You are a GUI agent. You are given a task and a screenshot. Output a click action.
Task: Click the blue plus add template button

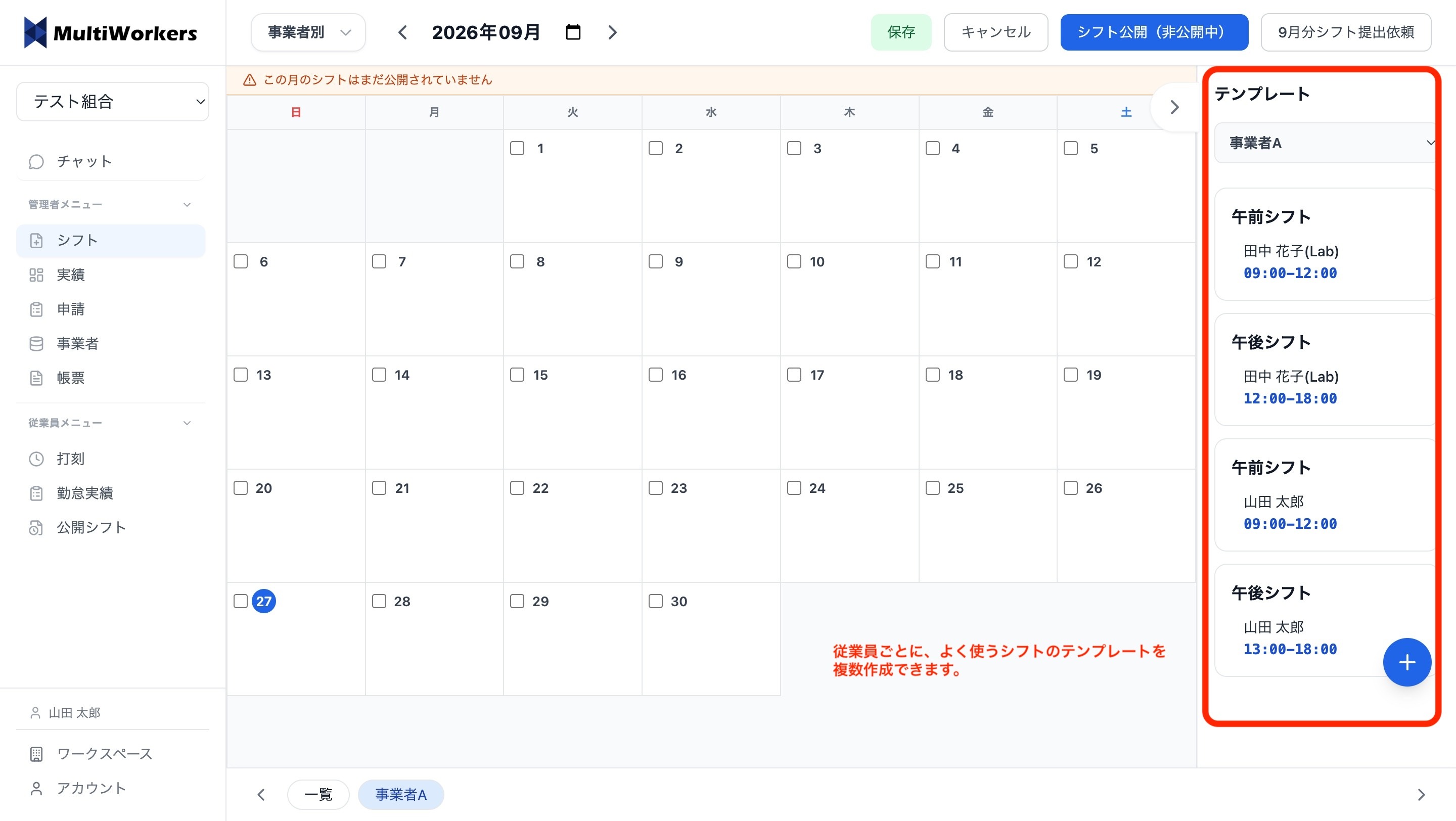pyautogui.click(x=1407, y=662)
